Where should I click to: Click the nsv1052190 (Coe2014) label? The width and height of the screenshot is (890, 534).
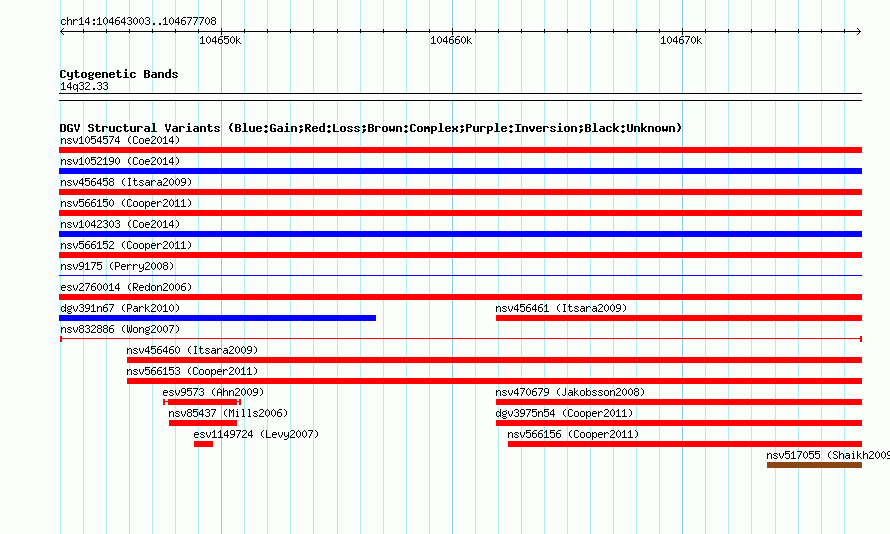coord(120,161)
